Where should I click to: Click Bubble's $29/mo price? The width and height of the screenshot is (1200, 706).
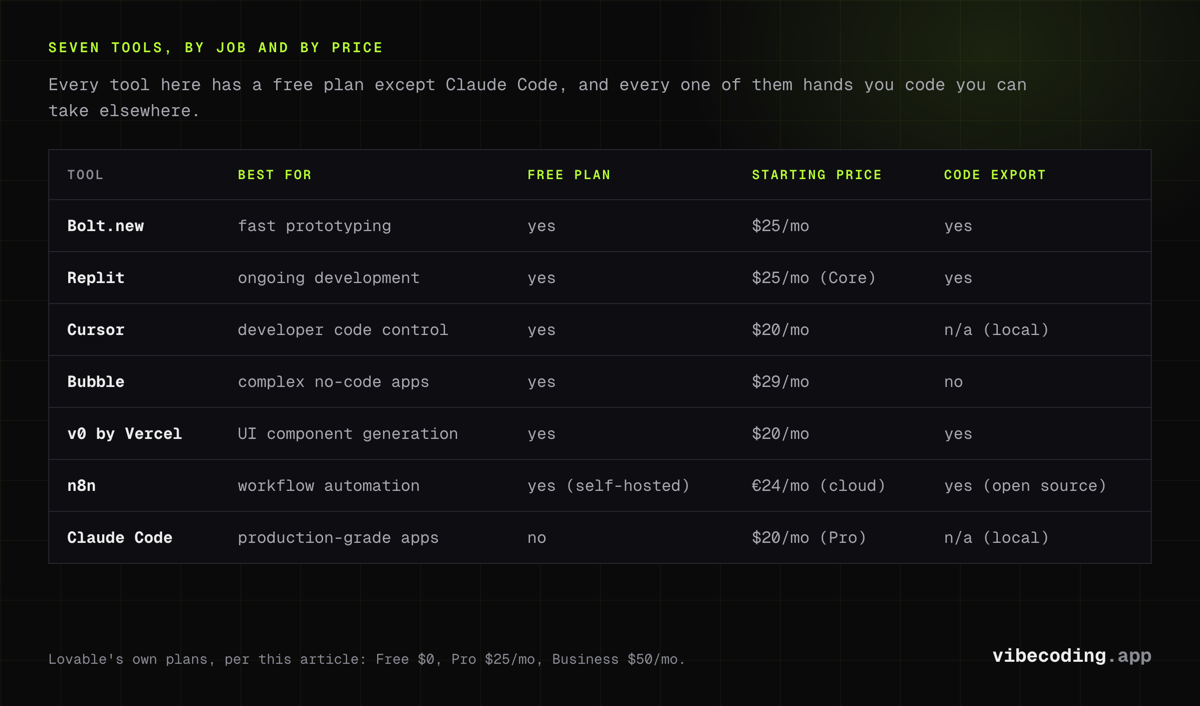coord(780,382)
